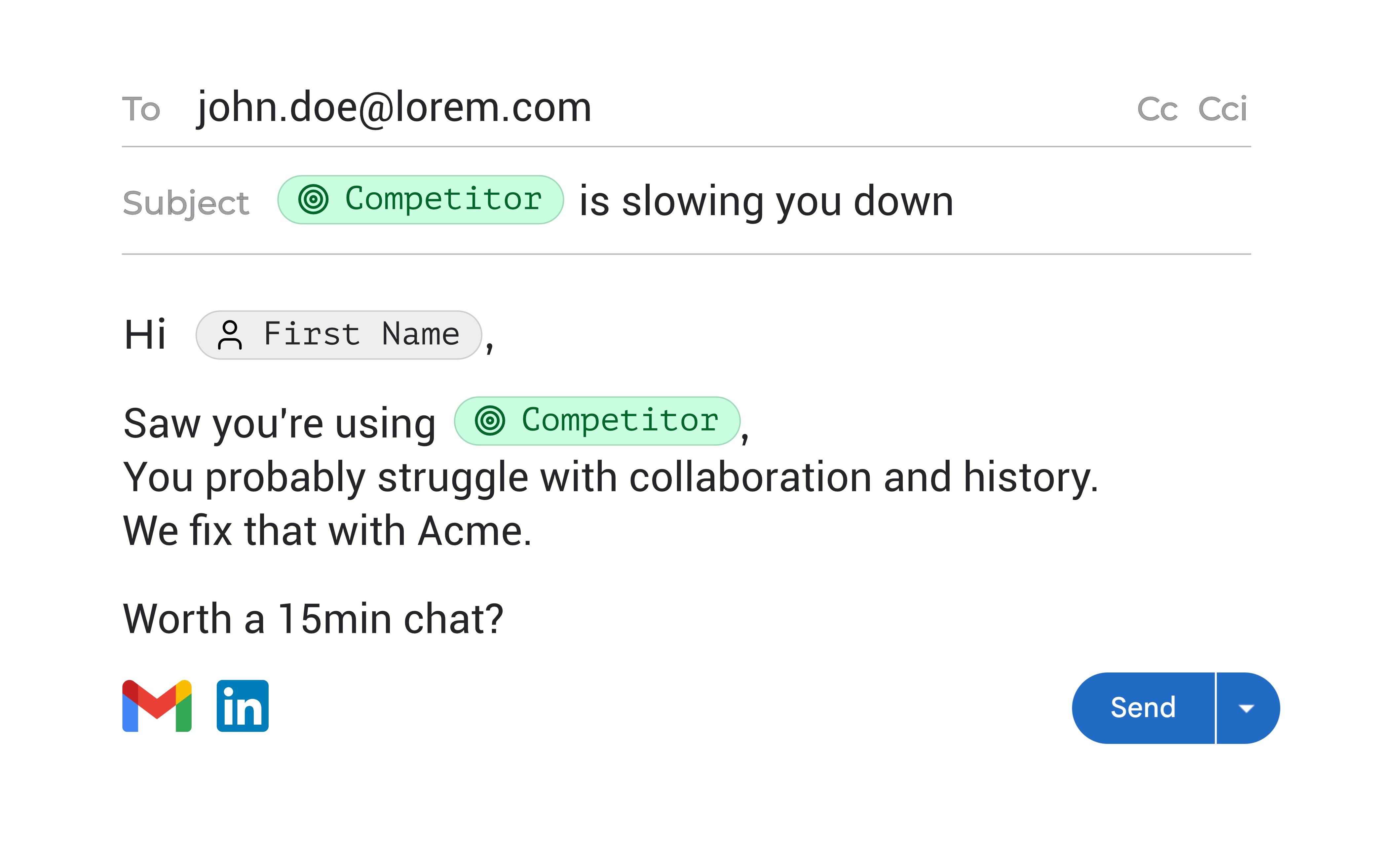Click the "Saw you're using" text

(279, 424)
